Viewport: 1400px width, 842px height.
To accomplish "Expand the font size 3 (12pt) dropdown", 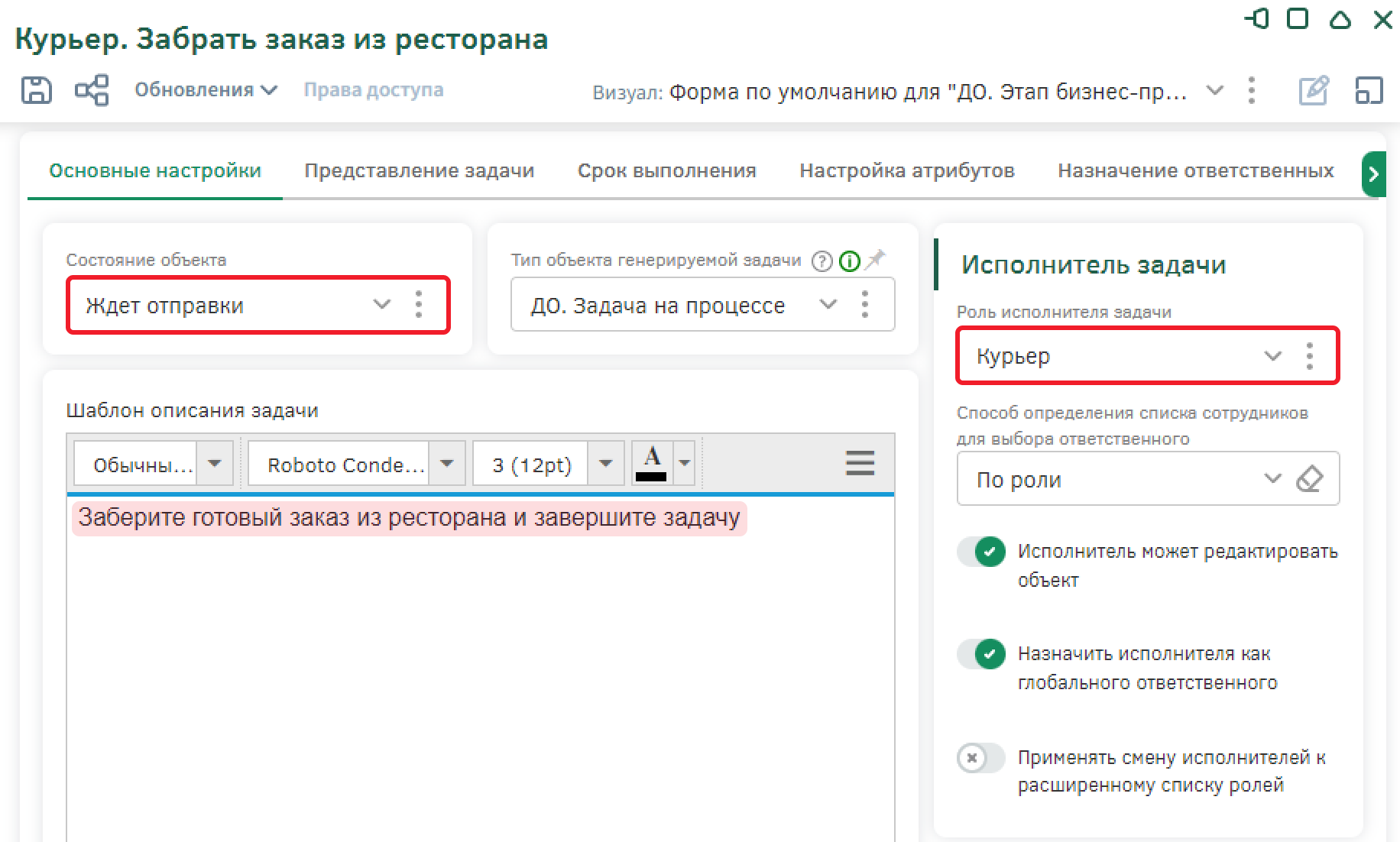I will tap(606, 464).
